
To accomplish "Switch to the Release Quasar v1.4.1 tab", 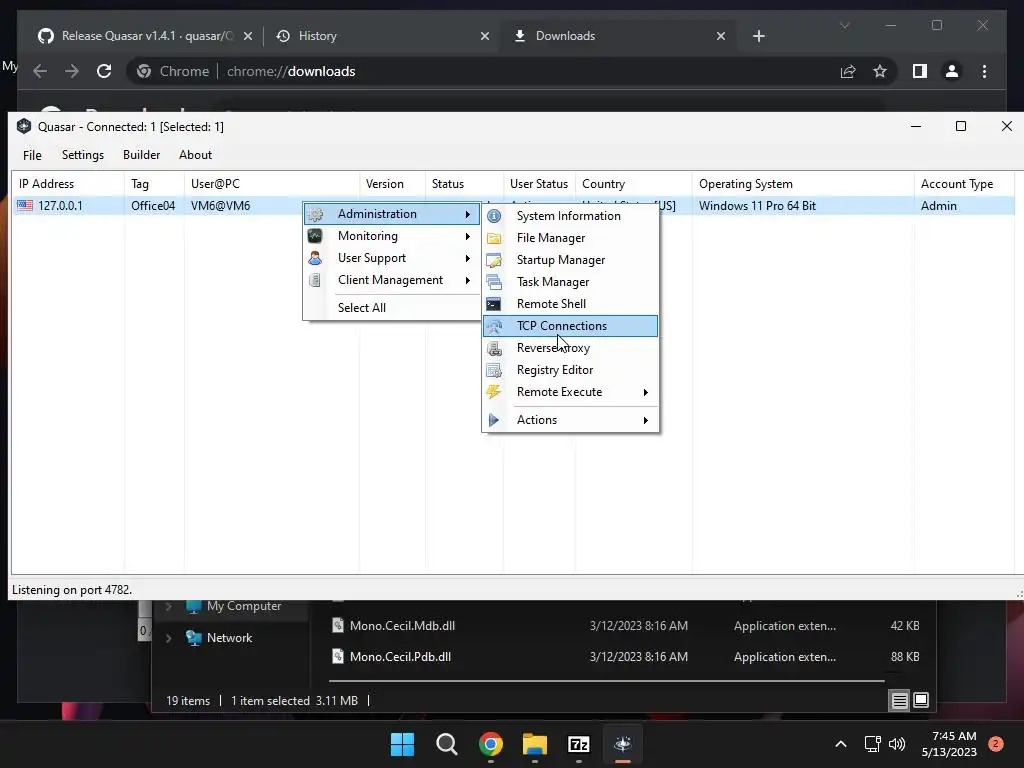I will pos(144,36).
